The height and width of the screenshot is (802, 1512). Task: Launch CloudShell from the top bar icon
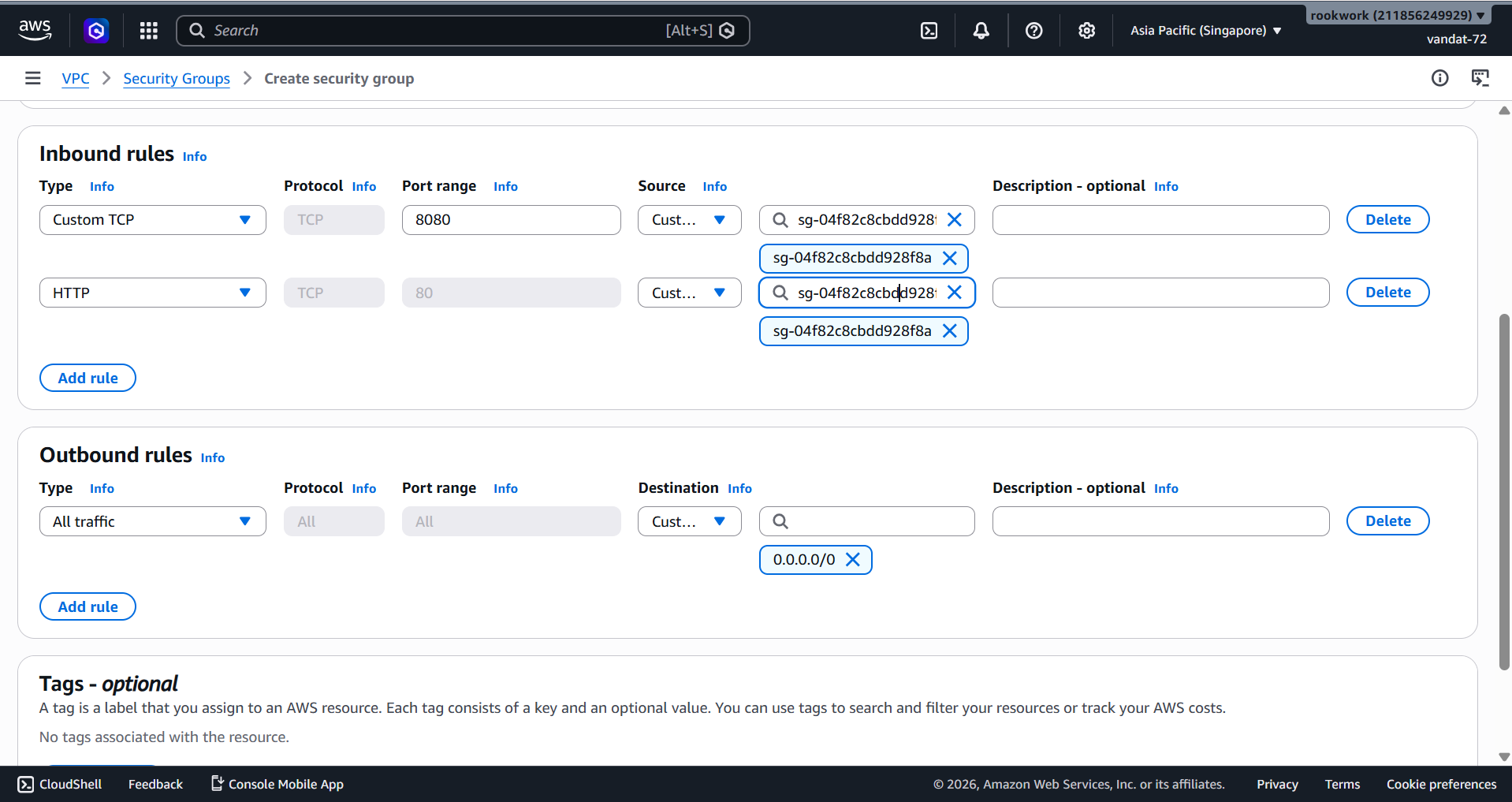(x=929, y=31)
